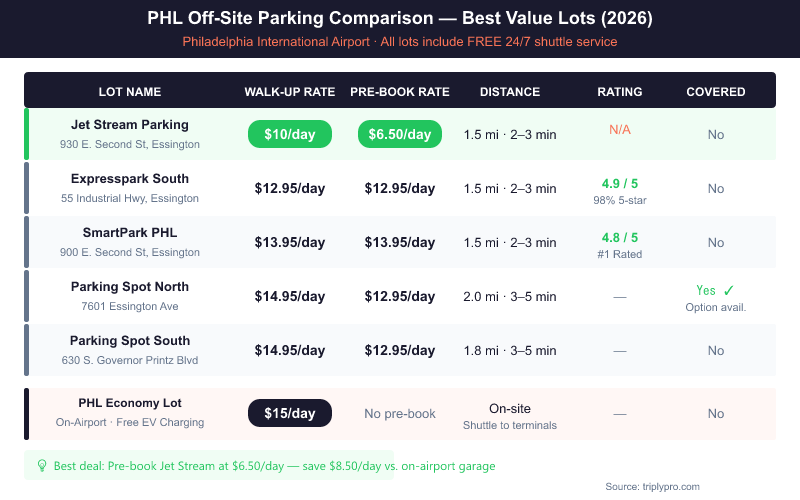Click the SmartPark PHL lot name
Screen dimensions: 800x500
(130, 233)
